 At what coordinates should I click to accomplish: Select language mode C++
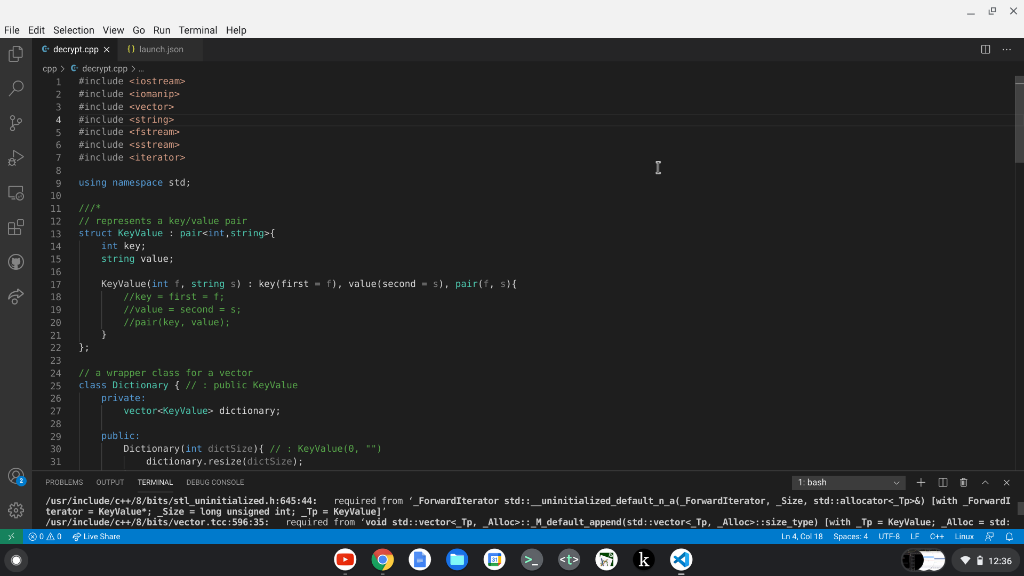(x=937, y=537)
